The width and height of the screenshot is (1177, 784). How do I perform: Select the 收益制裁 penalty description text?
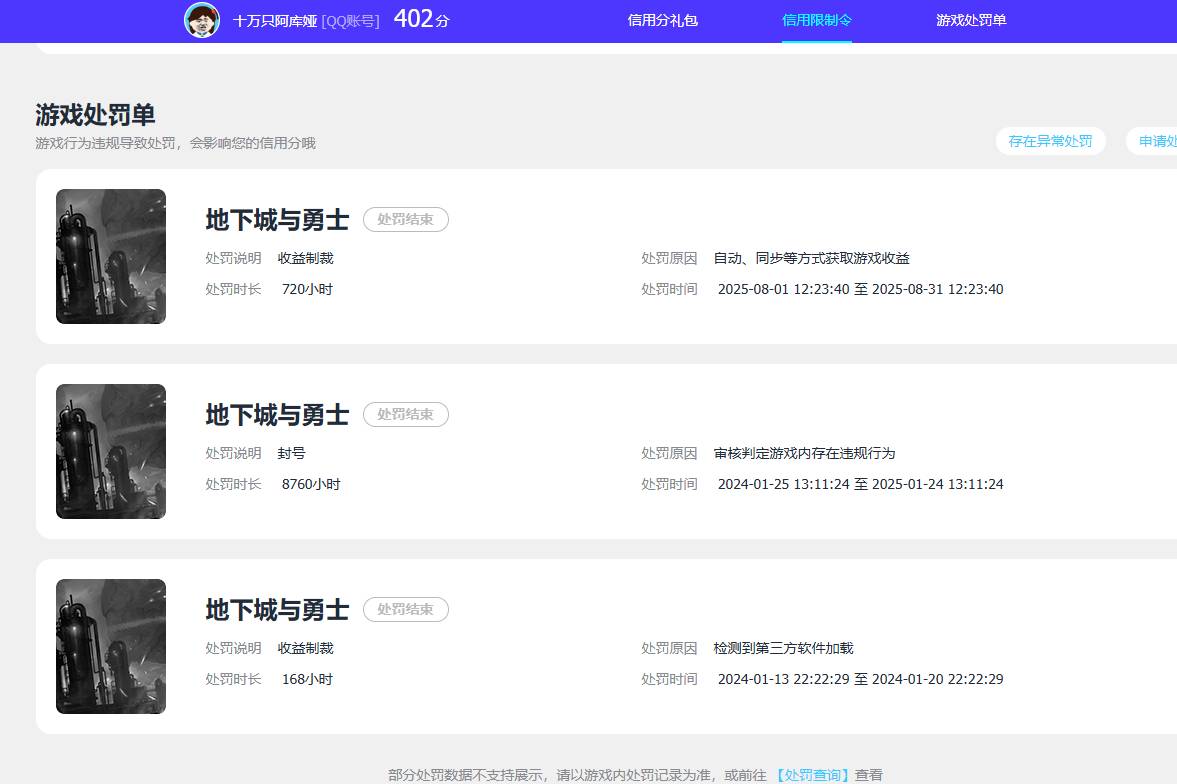pyautogui.click(x=305, y=257)
